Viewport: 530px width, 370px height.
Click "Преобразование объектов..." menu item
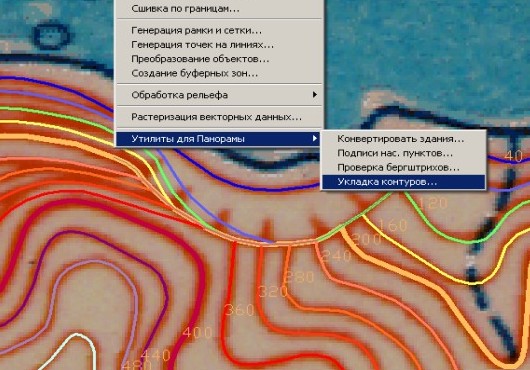(x=220, y=59)
